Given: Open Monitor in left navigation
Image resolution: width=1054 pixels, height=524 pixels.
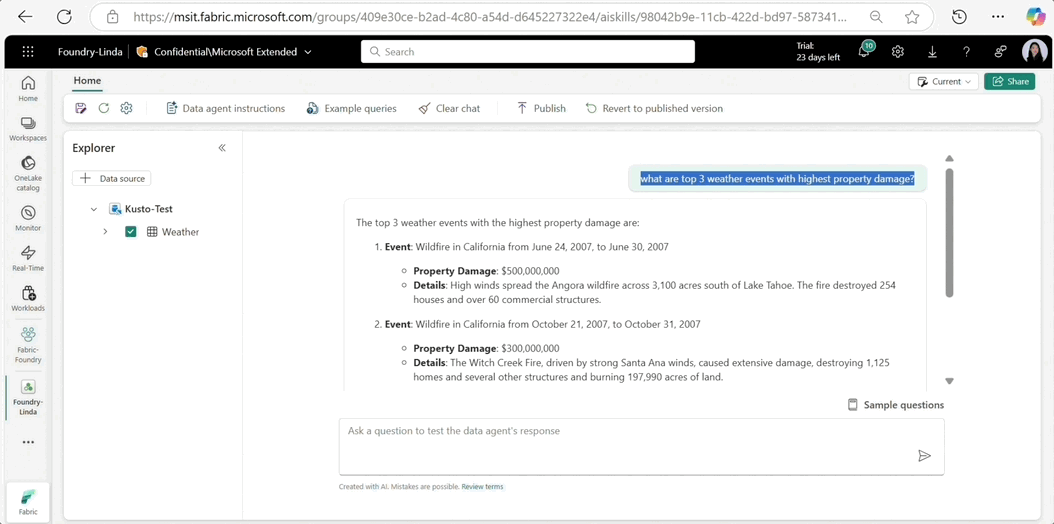Looking at the screenshot, I should point(28,218).
